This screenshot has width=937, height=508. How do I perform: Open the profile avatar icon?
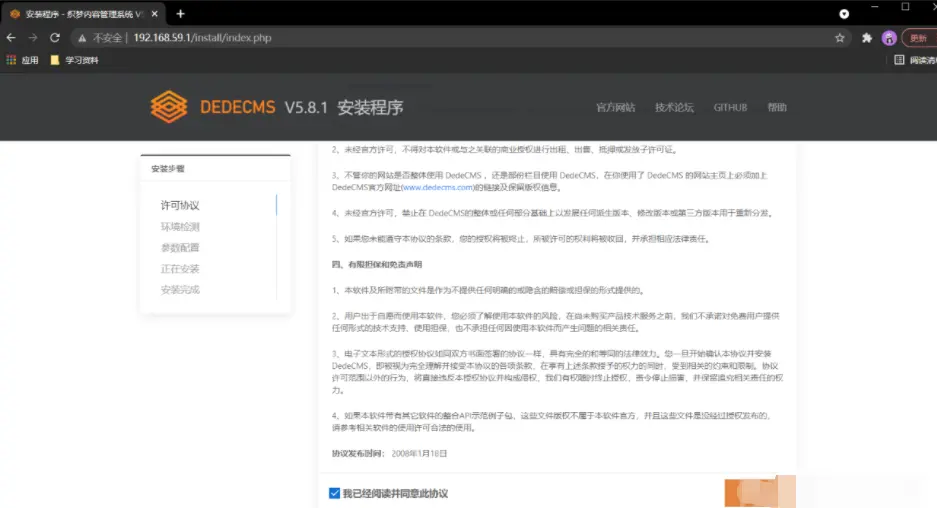tap(889, 38)
